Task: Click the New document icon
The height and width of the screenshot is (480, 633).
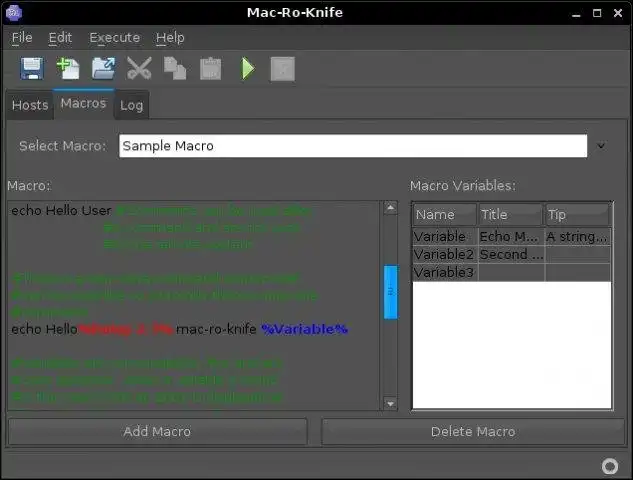Action: pos(67,68)
